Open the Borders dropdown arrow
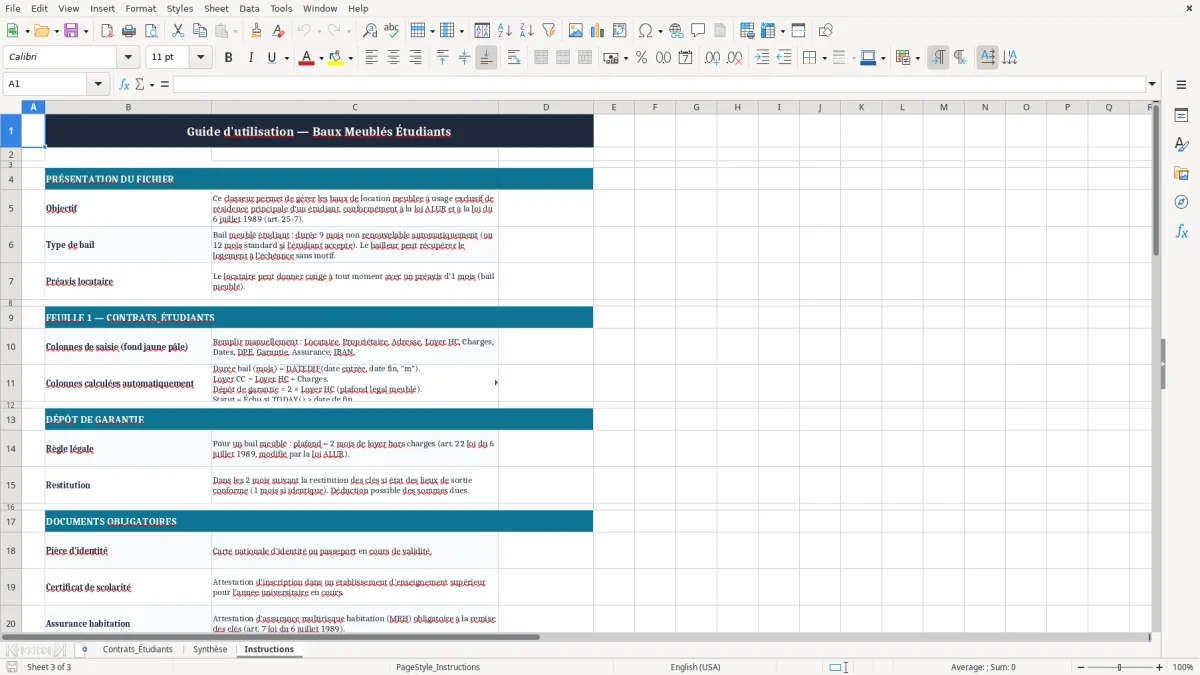 [825, 58]
